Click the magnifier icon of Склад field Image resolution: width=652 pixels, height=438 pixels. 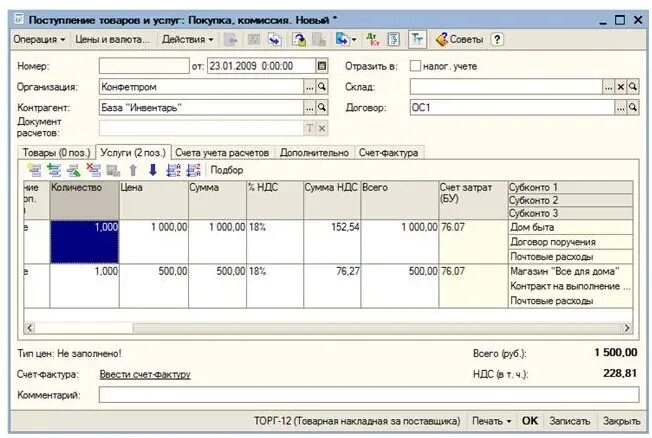pyautogui.click(x=633, y=87)
